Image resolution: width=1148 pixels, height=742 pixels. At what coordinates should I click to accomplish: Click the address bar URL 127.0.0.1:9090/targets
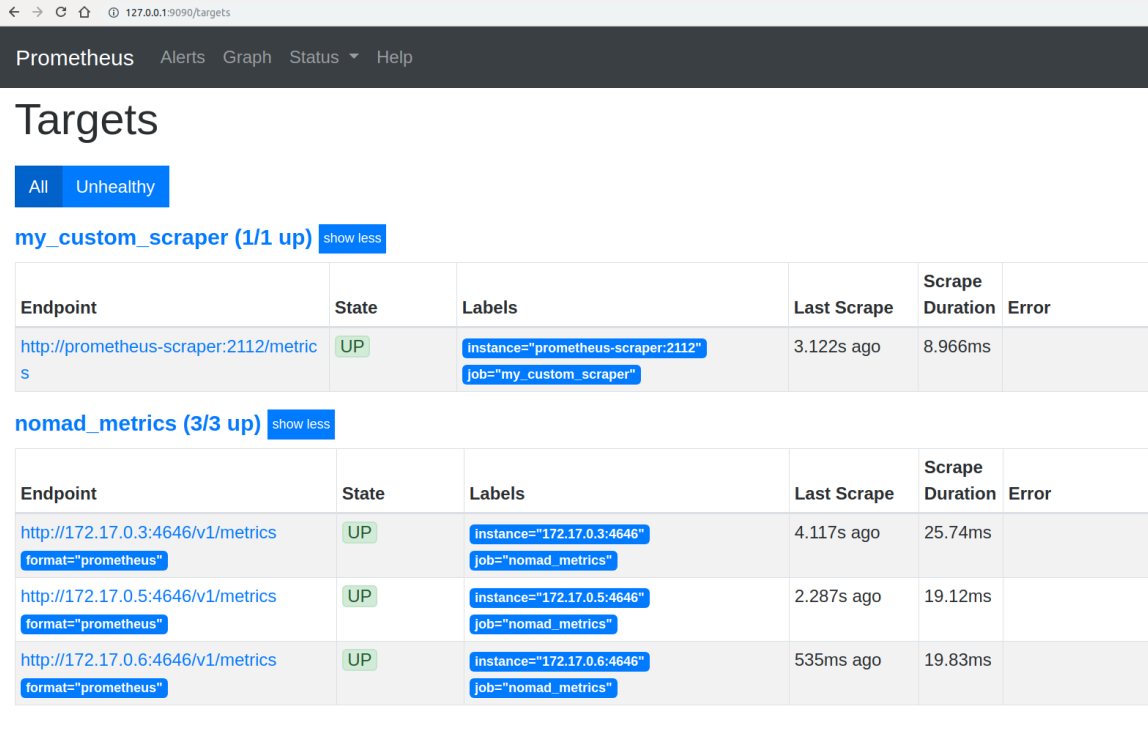click(x=178, y=12)
